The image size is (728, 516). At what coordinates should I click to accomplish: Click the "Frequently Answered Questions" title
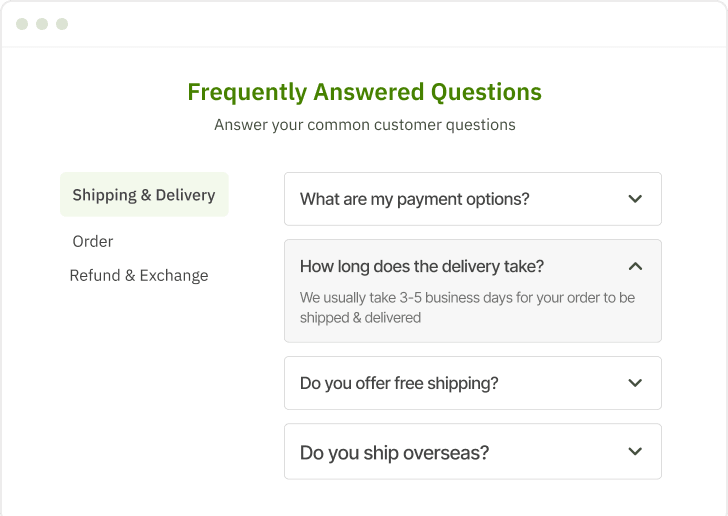pos(364,92)
